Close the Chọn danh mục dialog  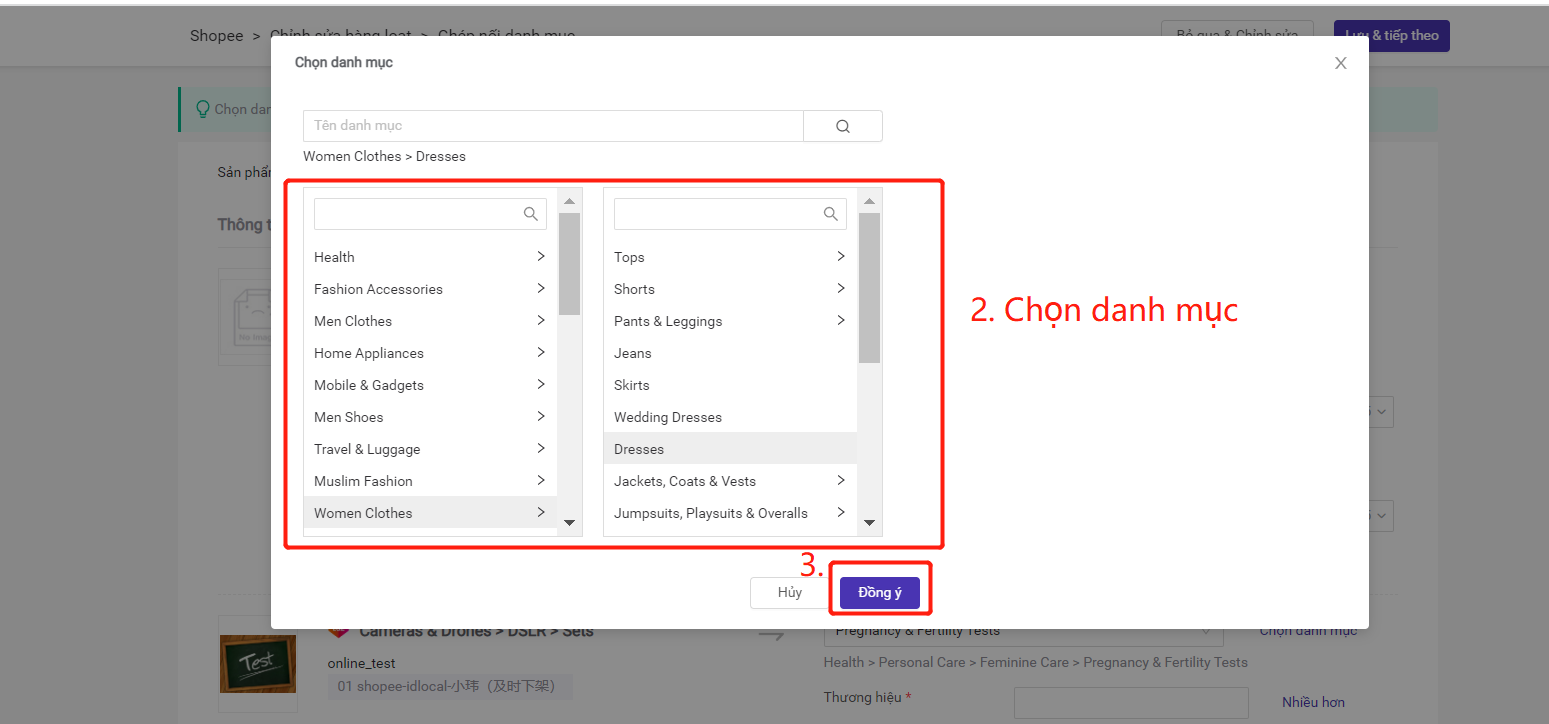[x=1340, y=63]
